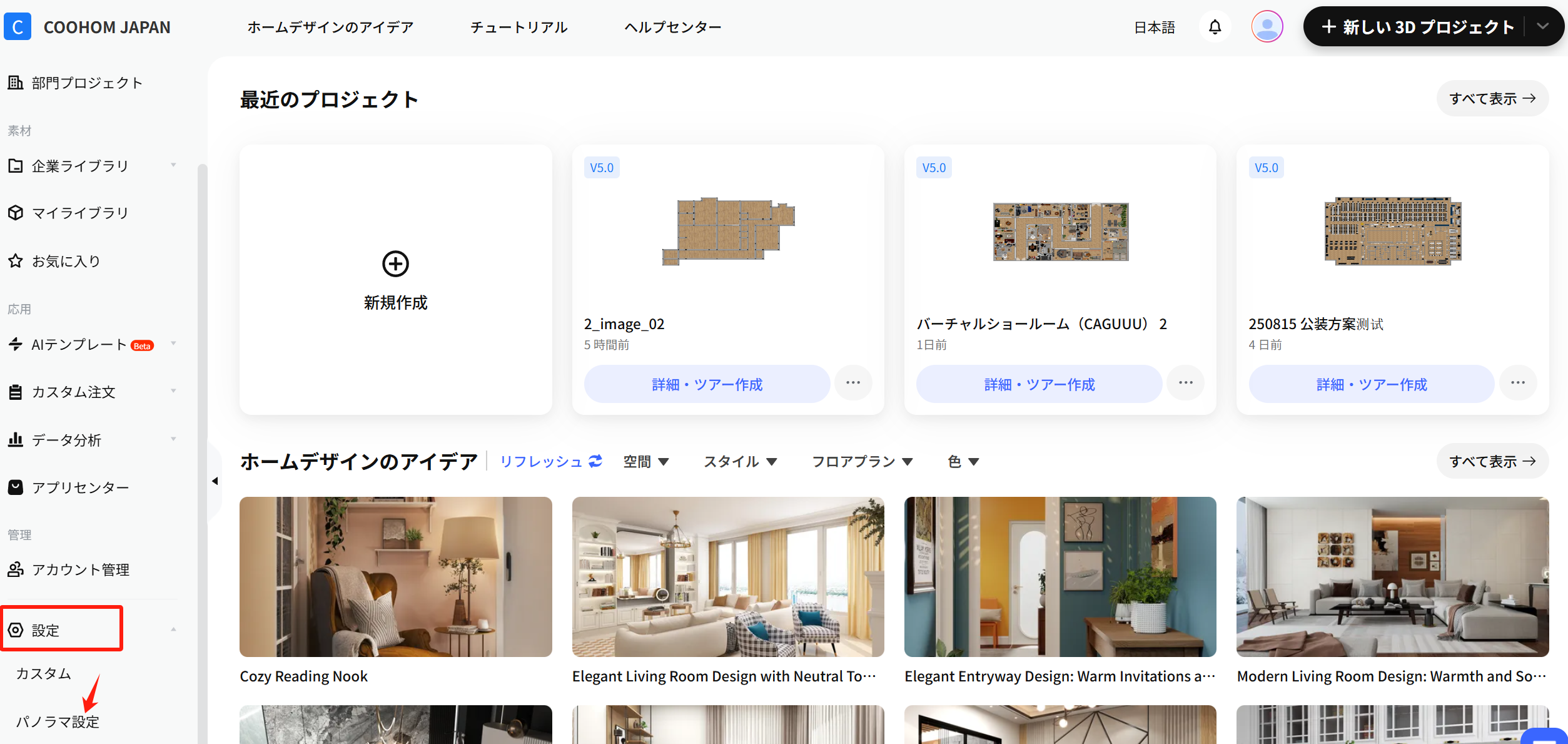The image size is (1568, 744).
Task: Open the バーチャルショールーム floor plan thumbnail
Action: 1061,232
